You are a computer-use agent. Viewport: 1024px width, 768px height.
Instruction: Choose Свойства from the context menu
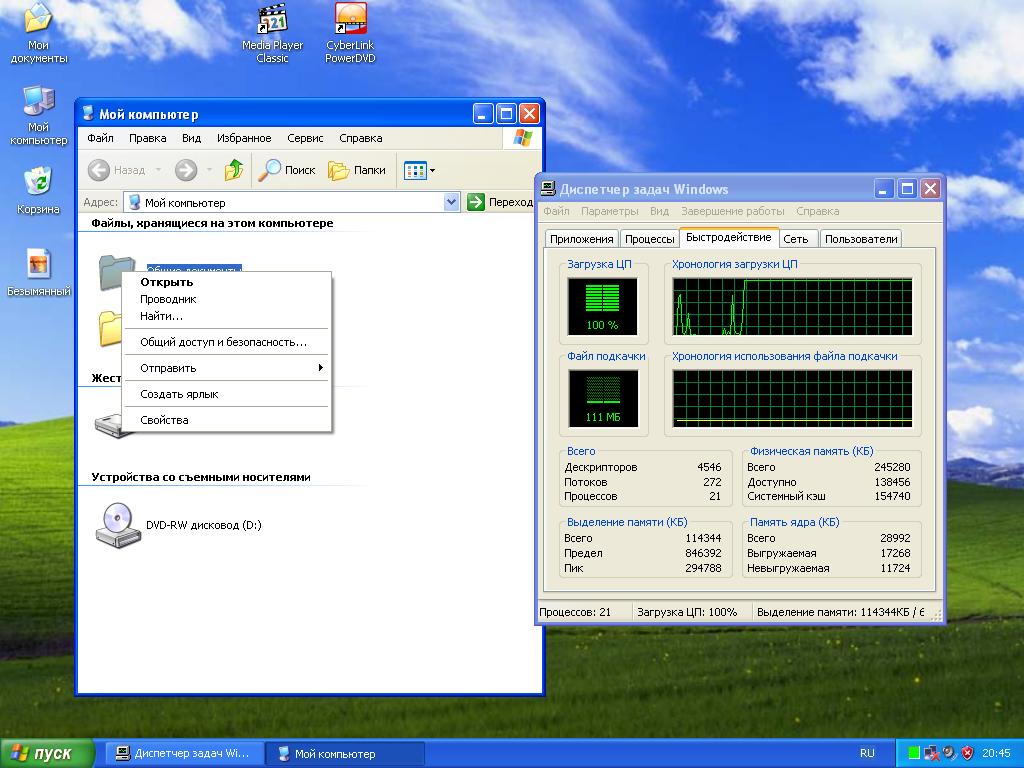pyautogui.click(x=226, y=421)
